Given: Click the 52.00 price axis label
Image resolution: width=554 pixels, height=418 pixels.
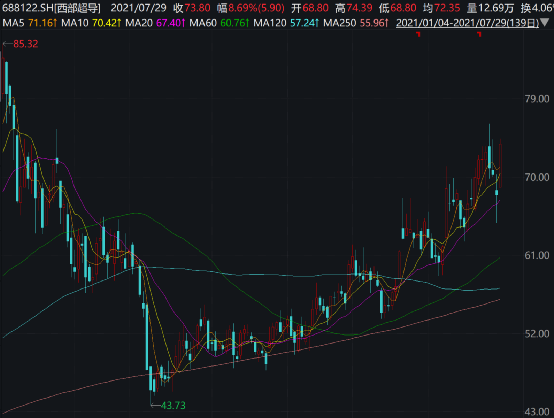Looking at the screenshot, I should [537, 334].
